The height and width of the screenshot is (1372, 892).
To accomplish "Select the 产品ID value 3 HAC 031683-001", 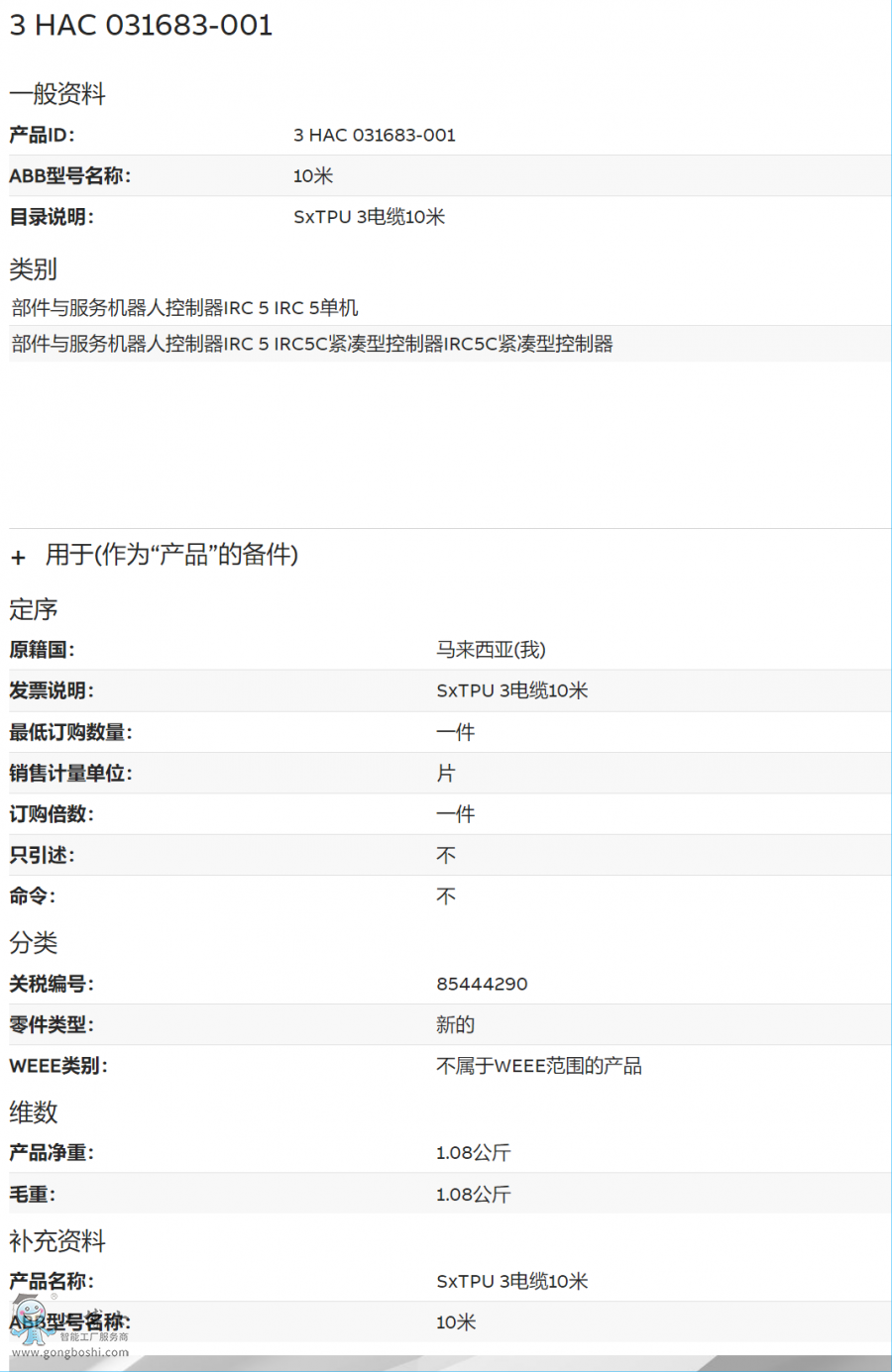I will point(375,136).
